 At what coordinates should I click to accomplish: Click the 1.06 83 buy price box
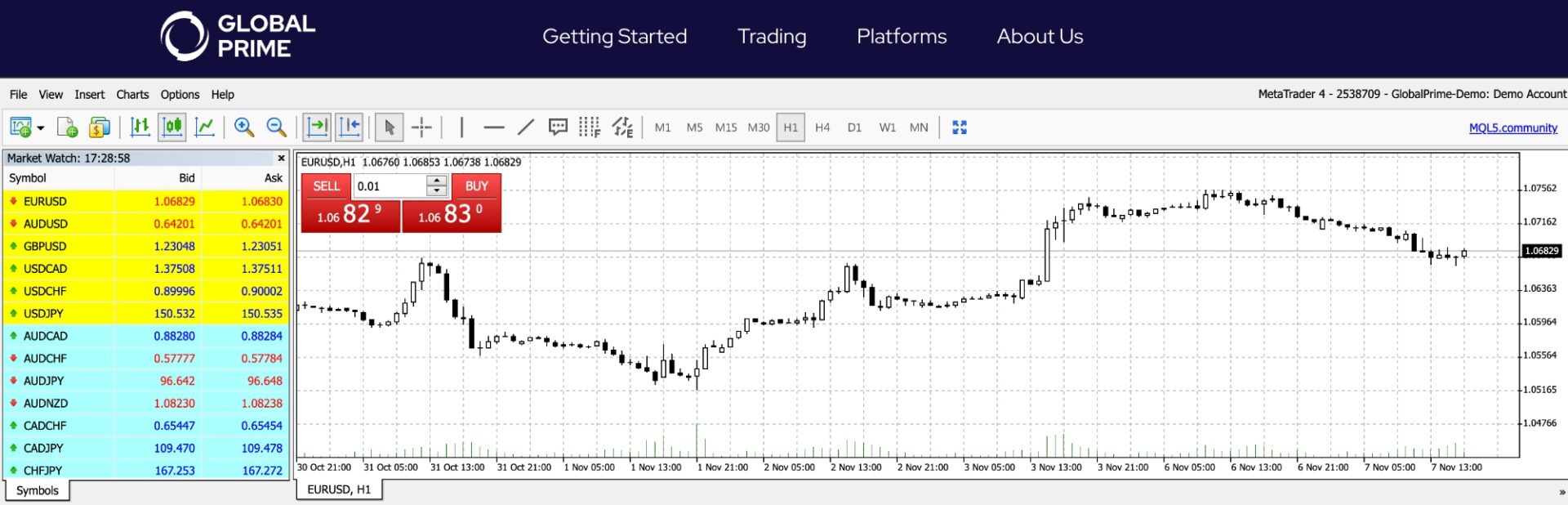[x=451, y=216]
